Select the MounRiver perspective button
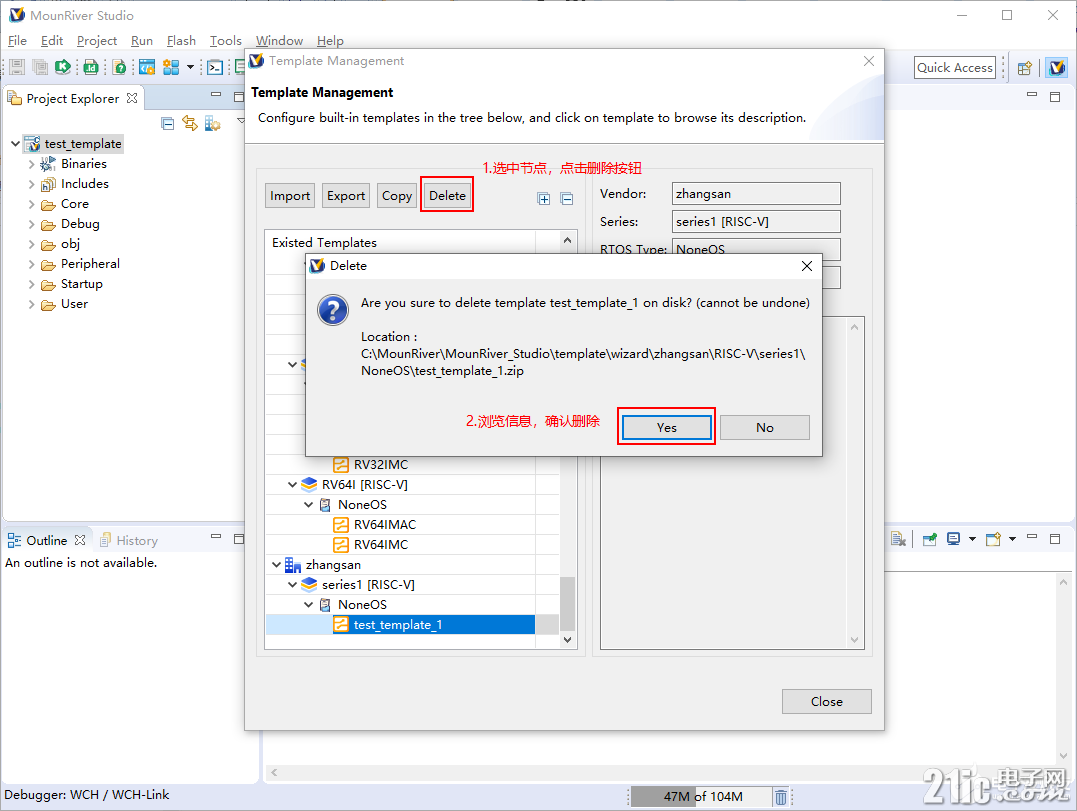Screen dimensions: 1077x811 (1057, 67)
